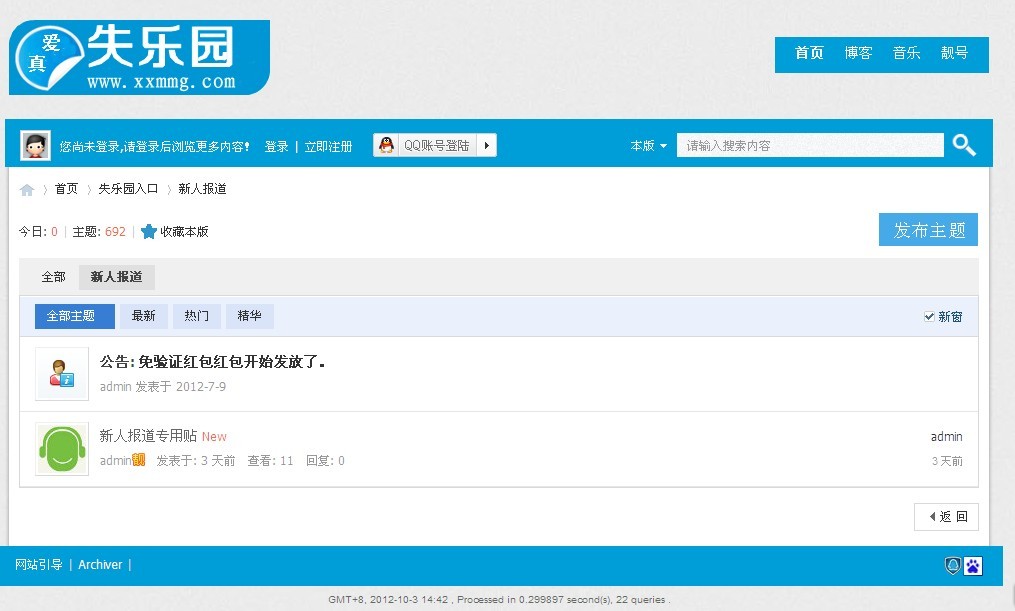Viewport: 1015px width, 611px height.
Task: Click admin author under 新人报道专用贴
Action: 115,461
